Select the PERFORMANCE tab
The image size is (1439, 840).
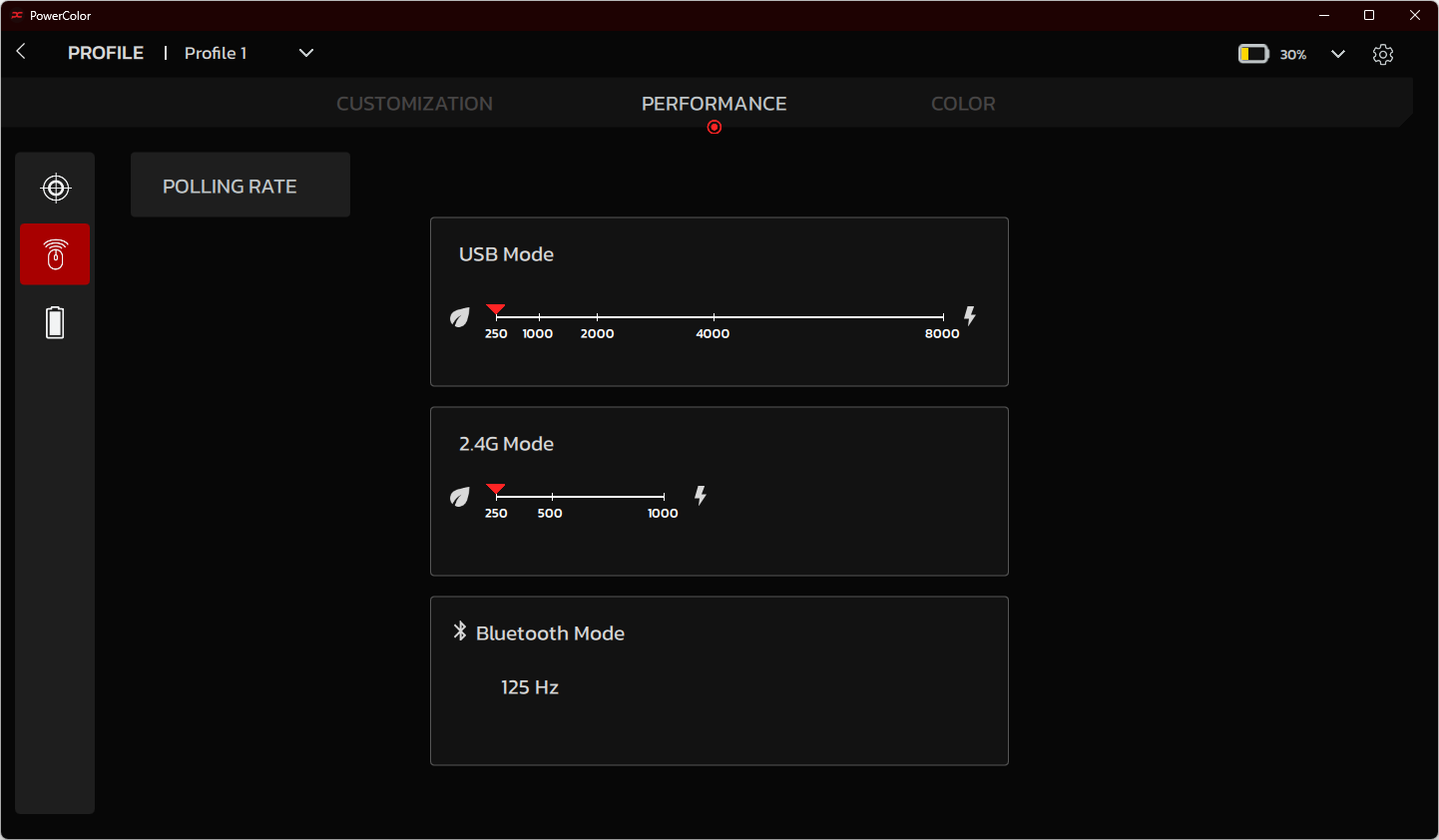click(x=714, y=104)
